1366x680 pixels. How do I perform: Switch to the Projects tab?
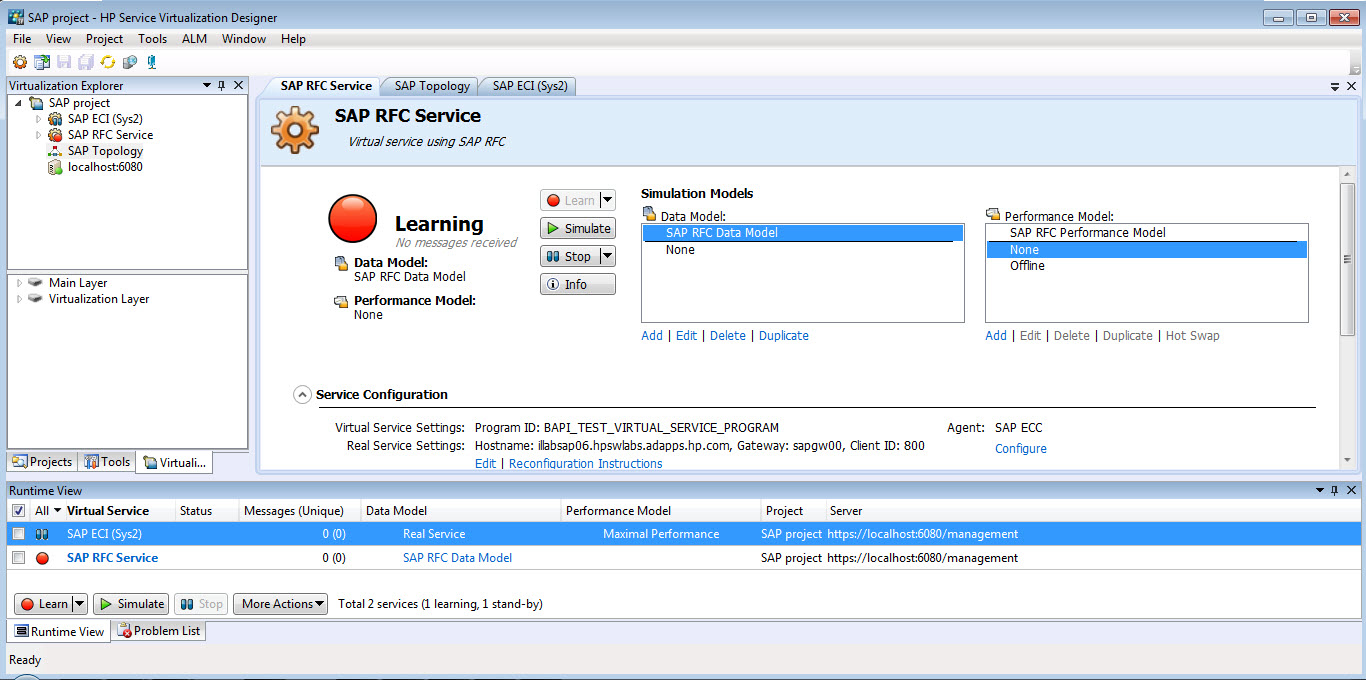(x=42, y=462)
